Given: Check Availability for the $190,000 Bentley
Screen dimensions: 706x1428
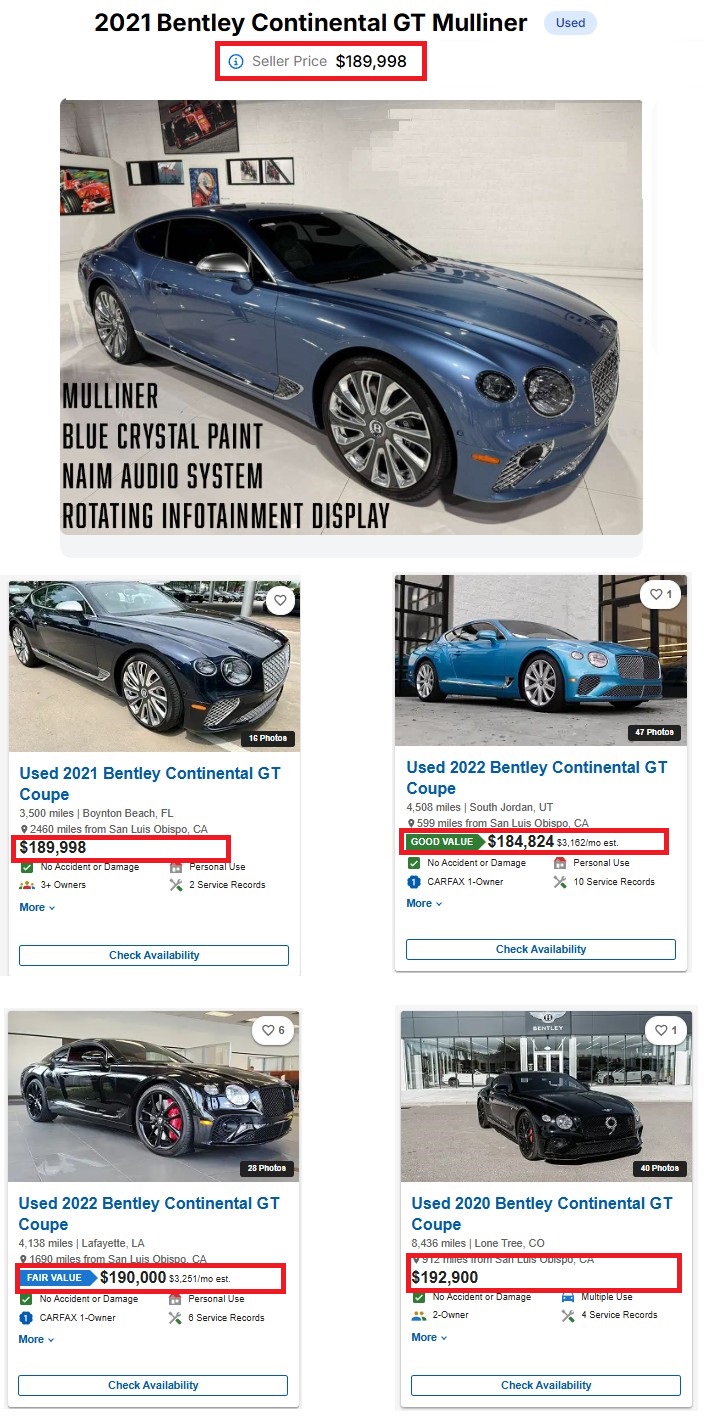Looking at the screenshot, I should click(153, 1385).
